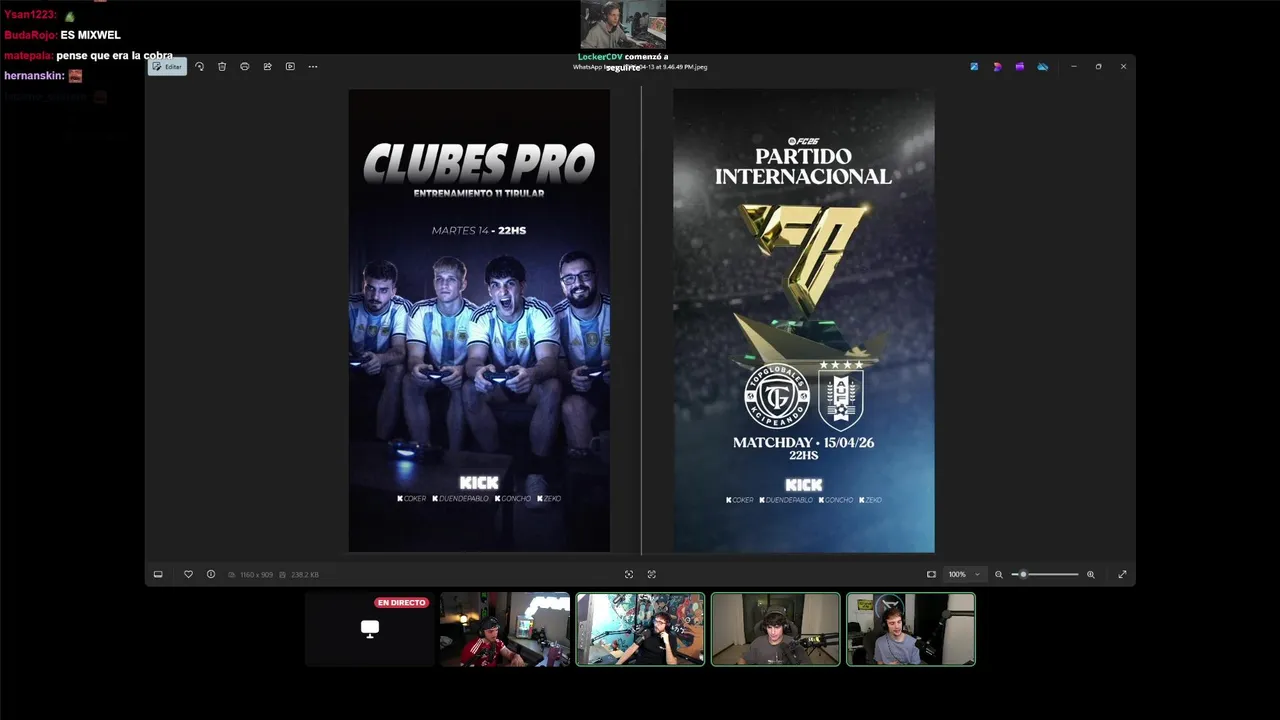Delete the image with the trash icon

[x=222, y=67]
